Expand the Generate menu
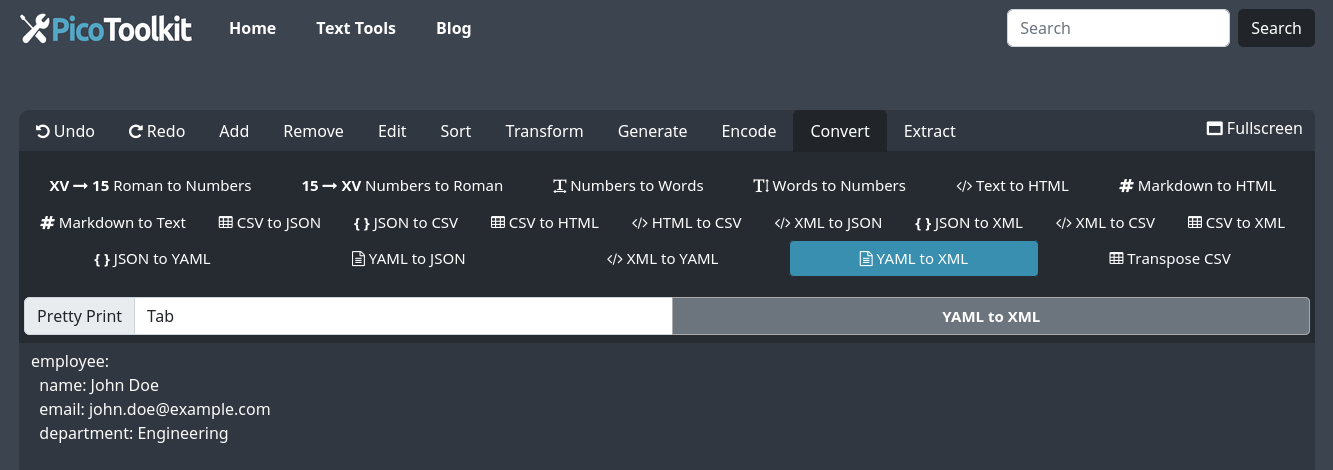The width and height of the screenshot is (1333, 470). pyautogui.click(x=652, y=131)
